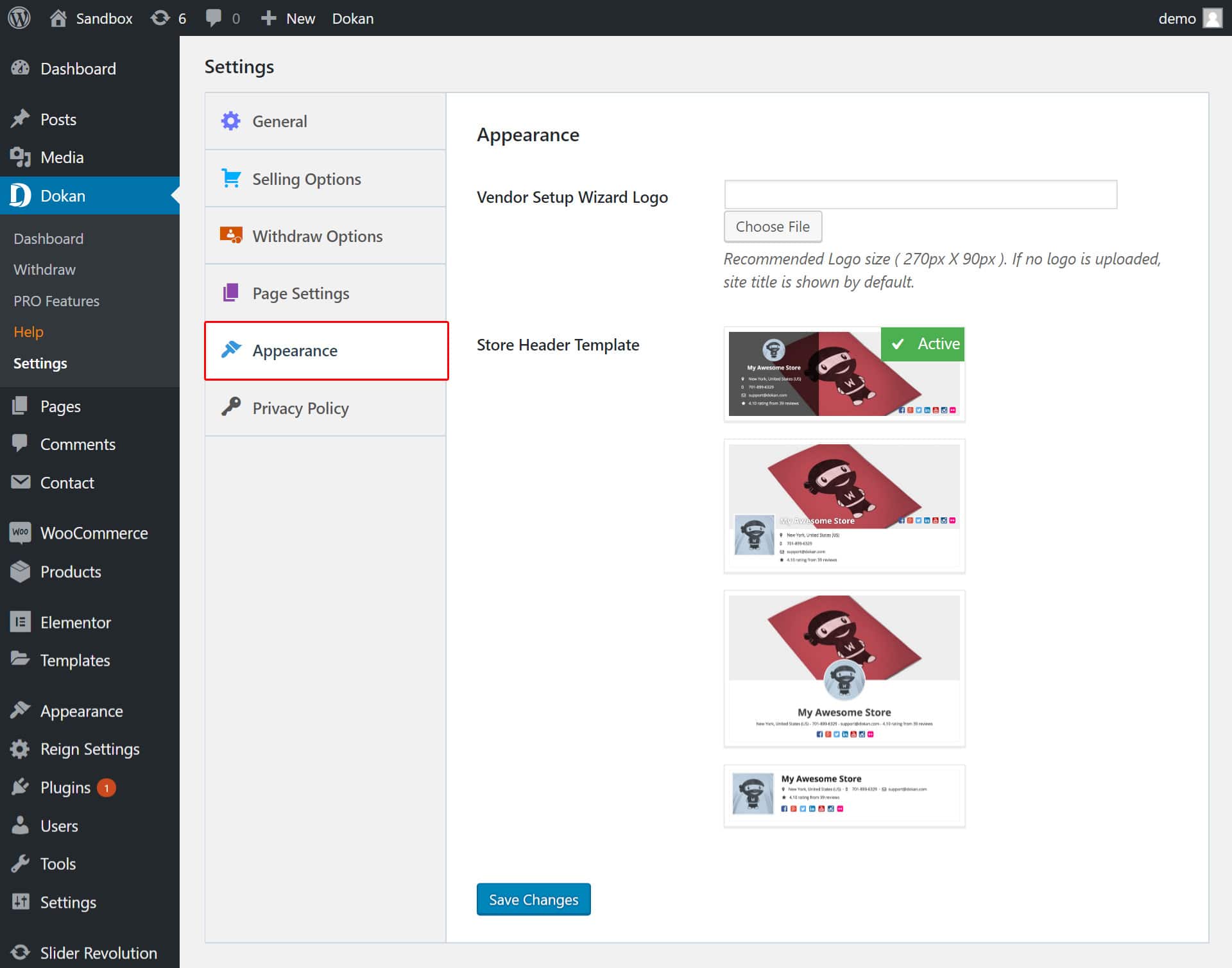Click the Dashboard gauge icon in sidebar
Screen dimensions: 1232x968
point(21,68)
